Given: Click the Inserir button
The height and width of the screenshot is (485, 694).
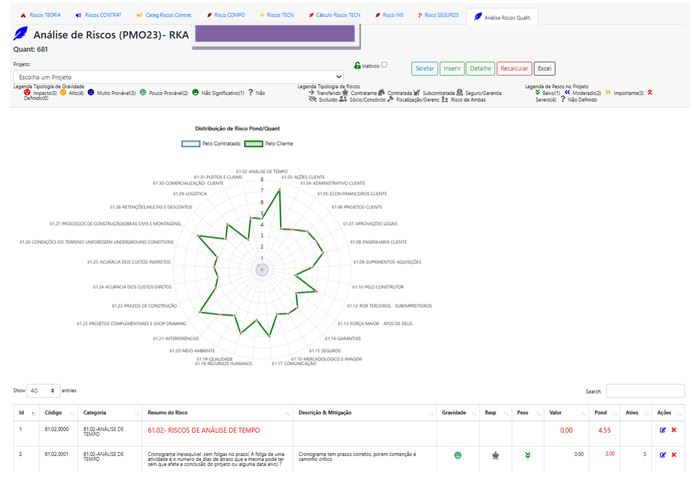Looking at the screenshot, I should (x=453, y=68).
